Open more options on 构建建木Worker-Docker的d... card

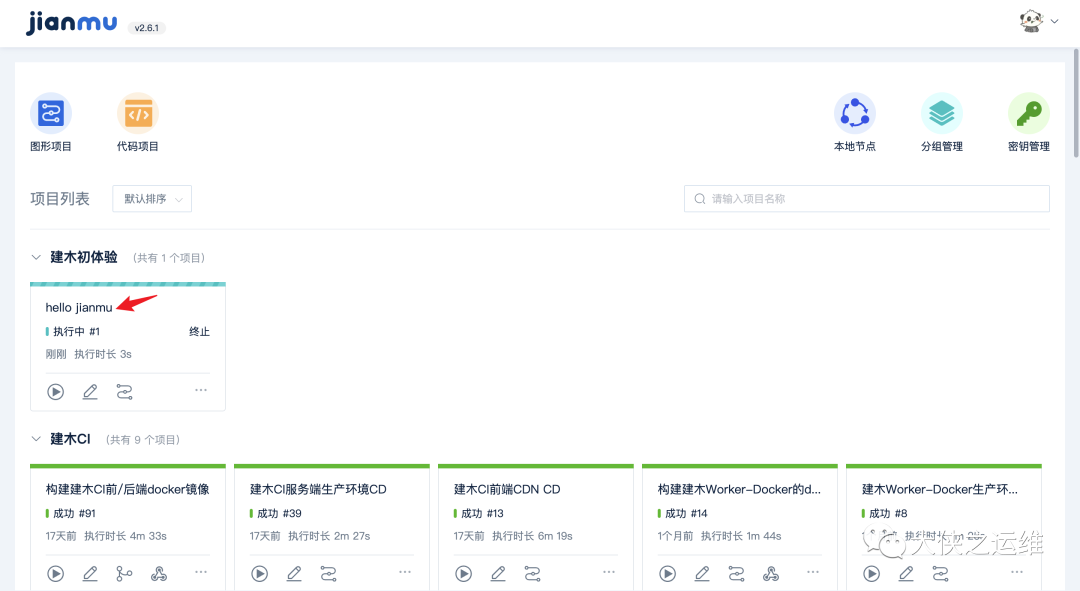point(813,572)
